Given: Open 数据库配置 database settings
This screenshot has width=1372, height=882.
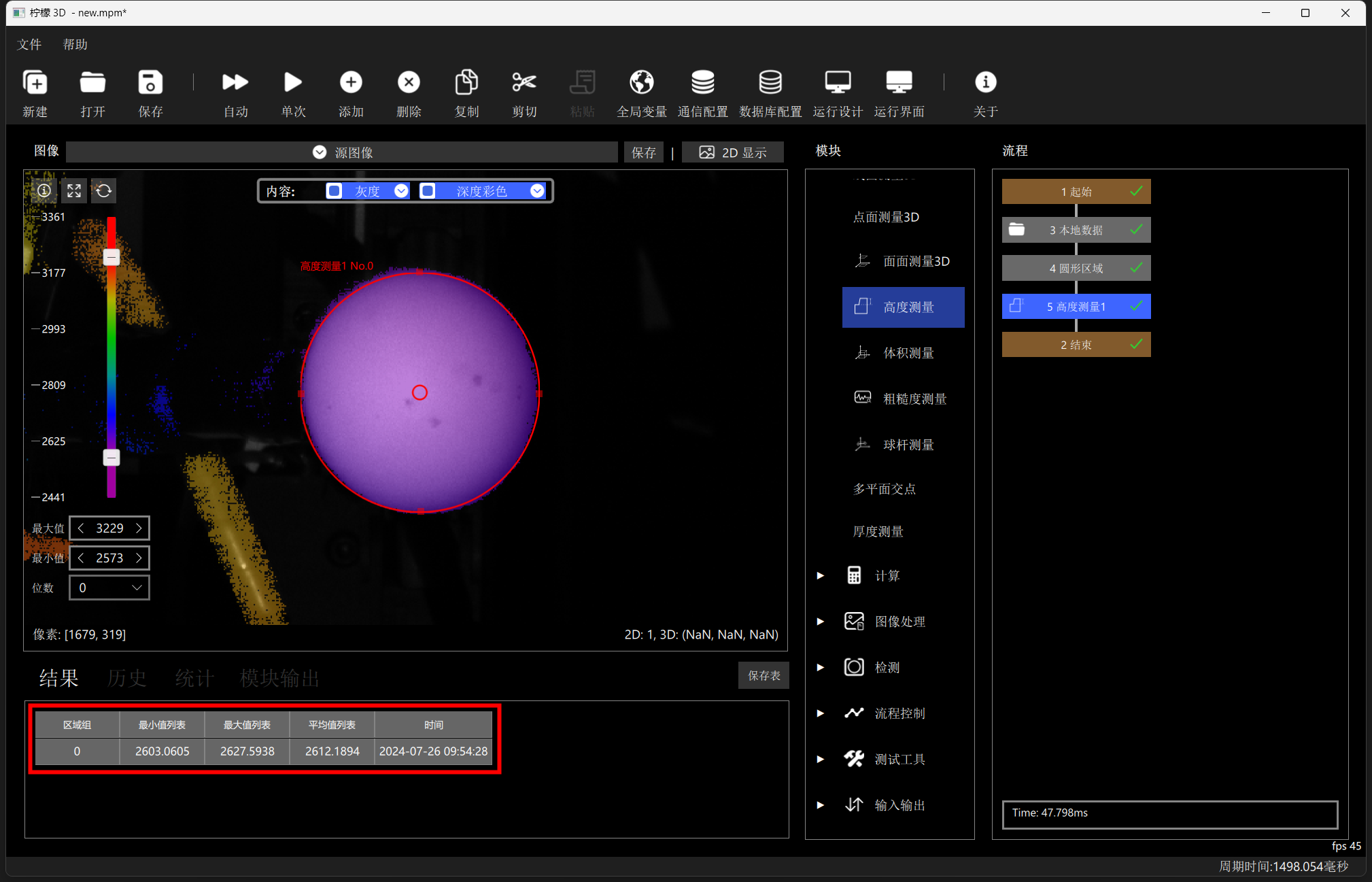Looking at the screenshot, I should [x=770, y=82].
